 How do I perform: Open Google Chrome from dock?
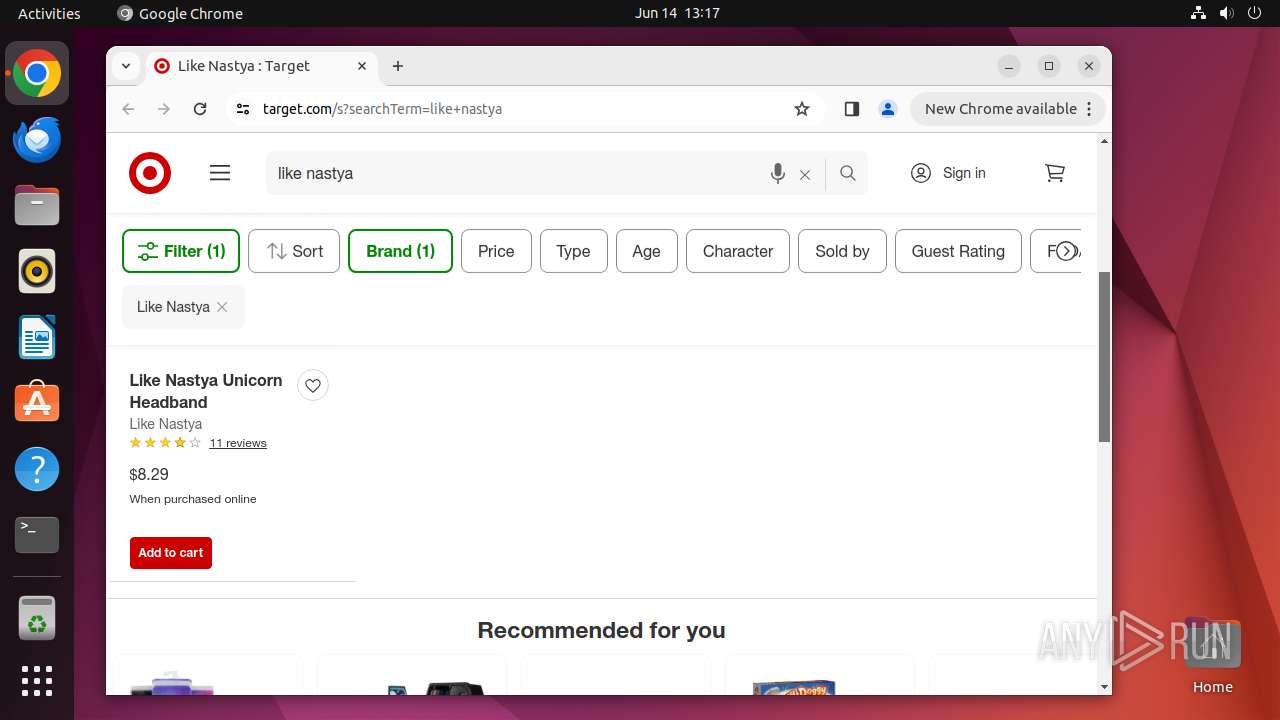click(x=37, y=74)
